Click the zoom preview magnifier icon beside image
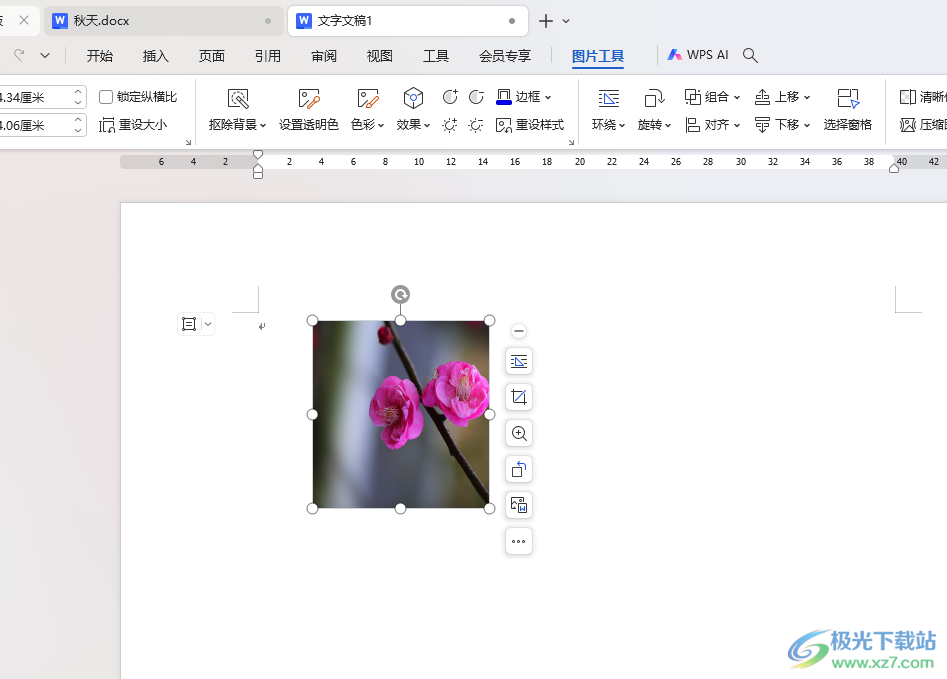This screenshot has width=947, height=679. [519, 433]
